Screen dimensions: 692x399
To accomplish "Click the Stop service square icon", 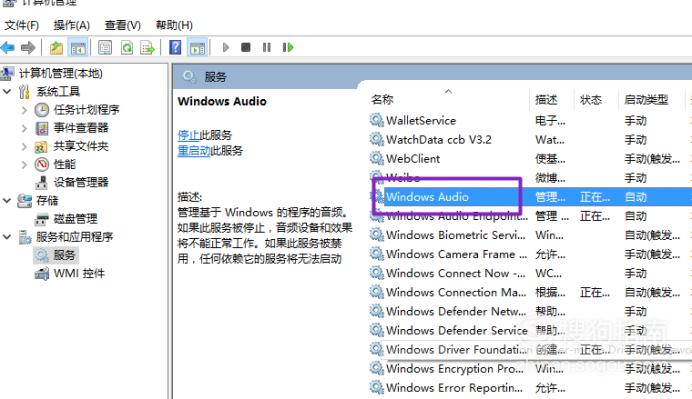I will coord(246,47).
